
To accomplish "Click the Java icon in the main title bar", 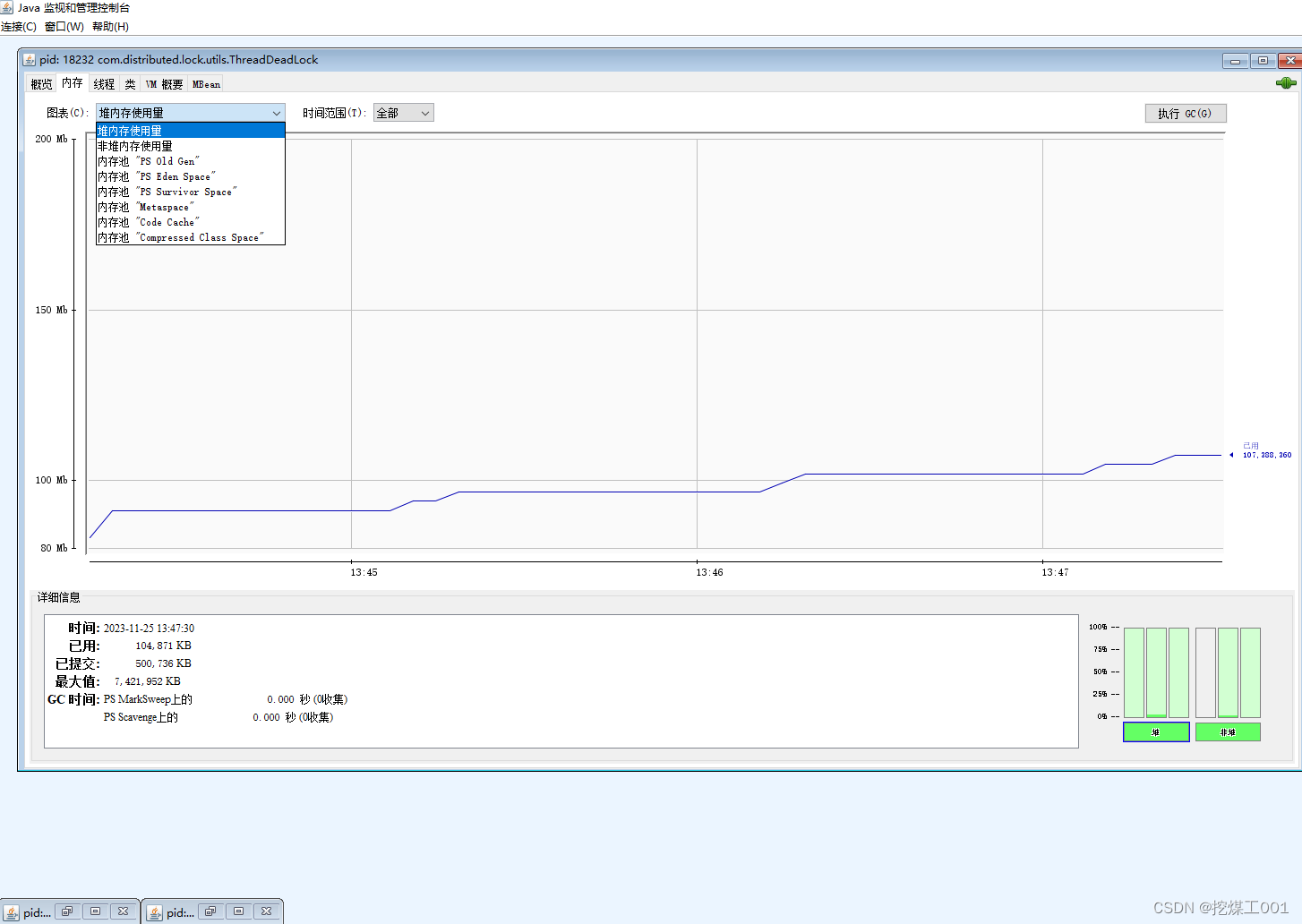I will (7, 7).
